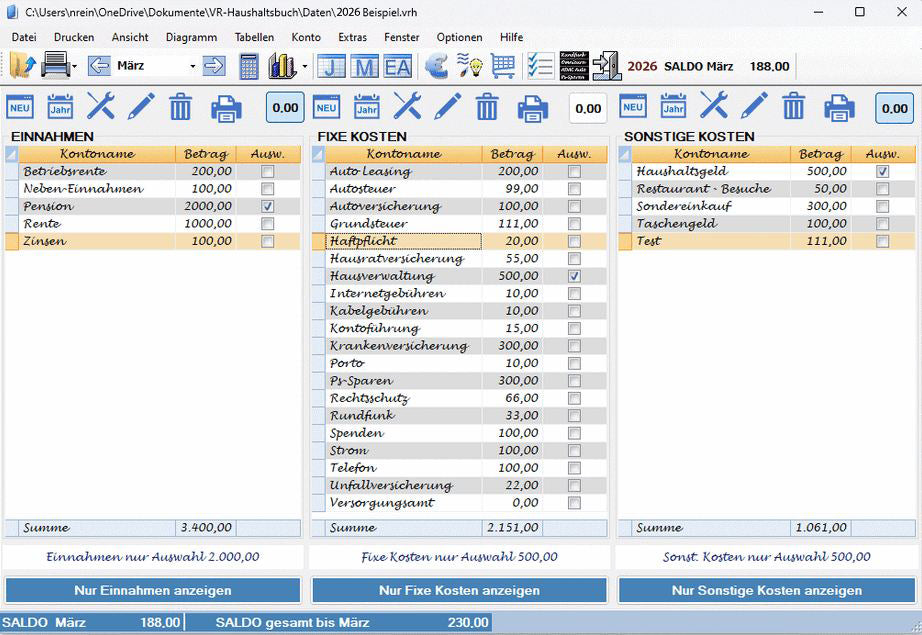Expand the printer dropdown arrow in main toolbar
Screen dimensions: 922x635
[x=75, y=67]
